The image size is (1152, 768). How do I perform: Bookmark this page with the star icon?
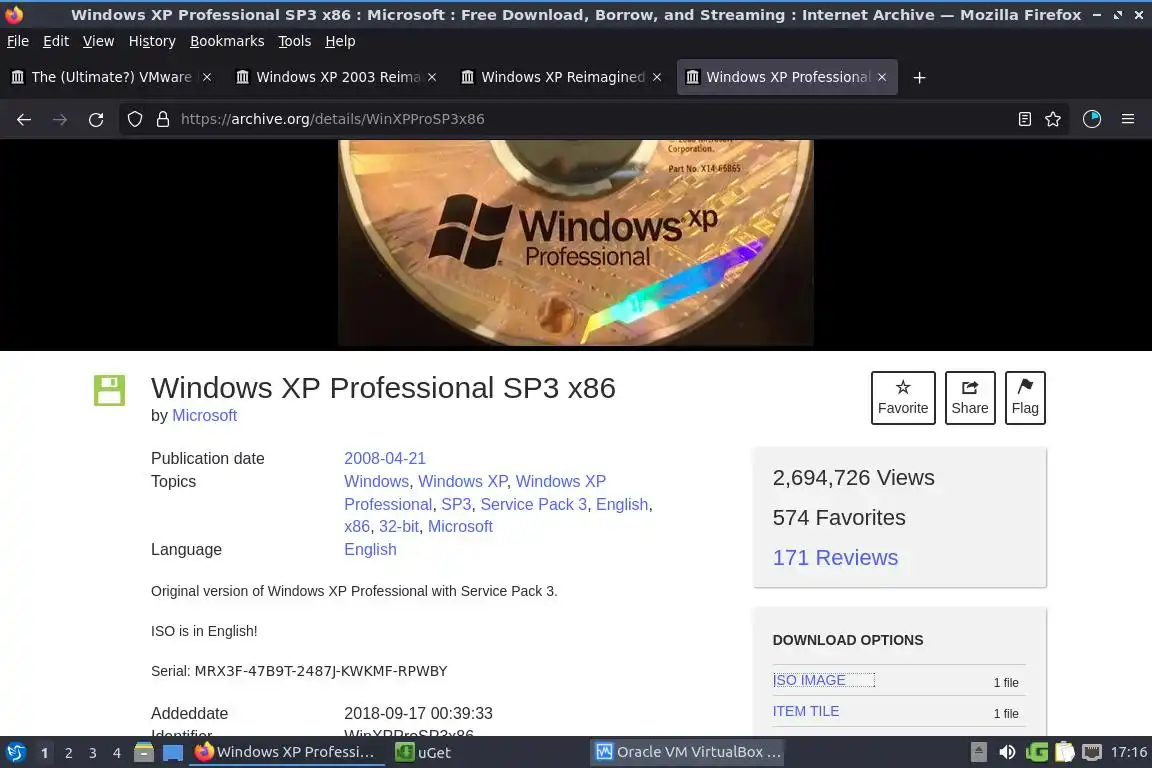pos(1053,119)
